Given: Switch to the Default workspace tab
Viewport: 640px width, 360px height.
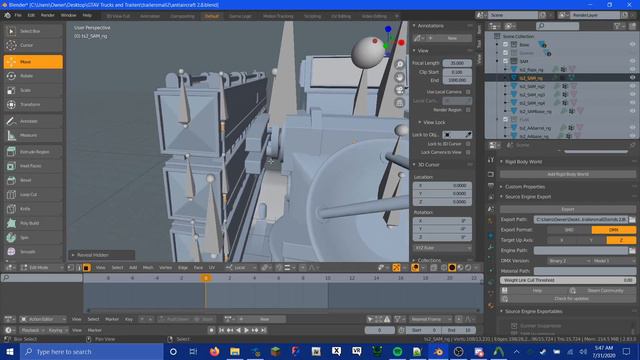Looking at the screenshot, I should 211,16.
